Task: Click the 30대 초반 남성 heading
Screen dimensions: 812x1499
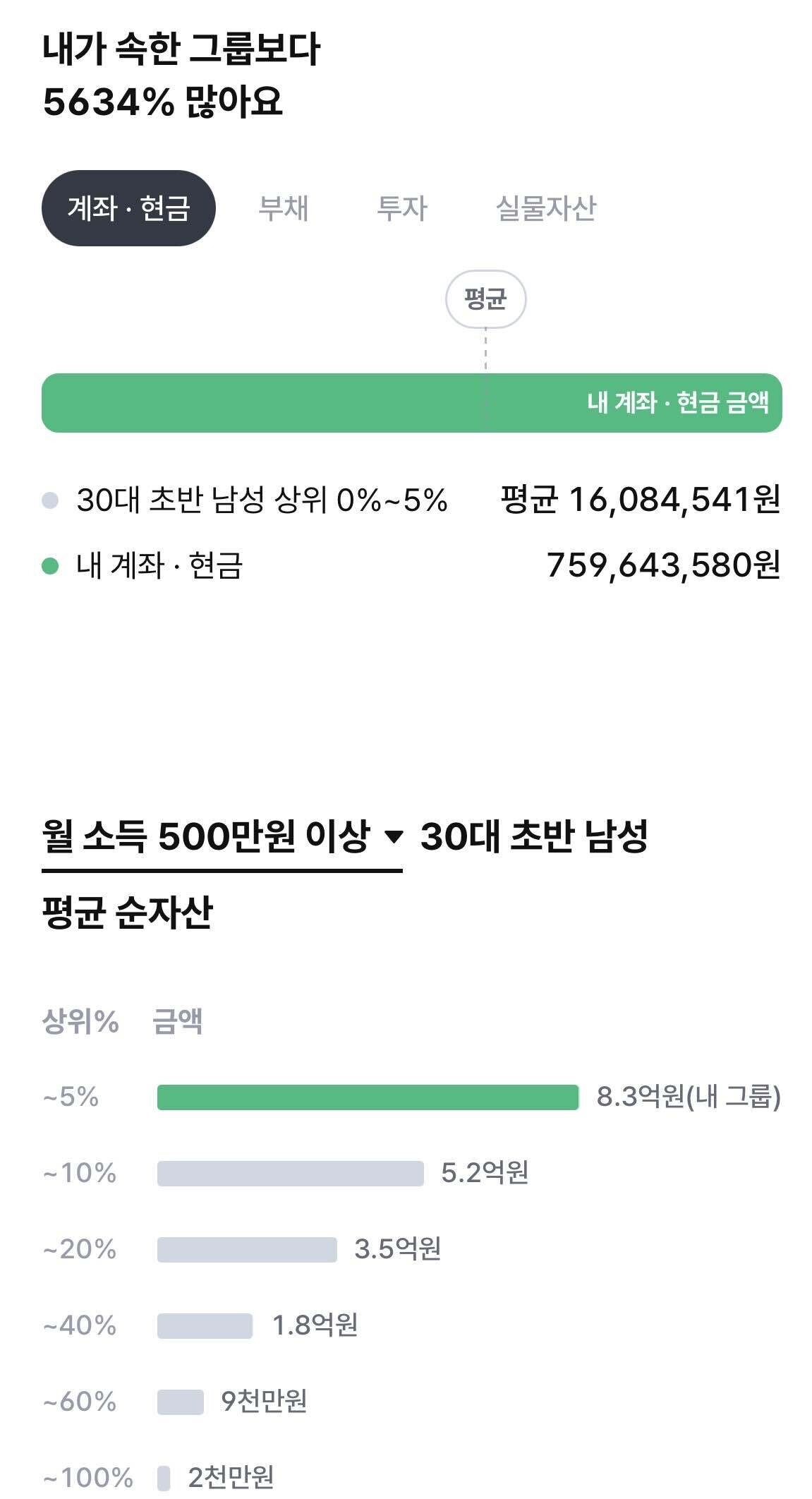Action: coord(536,835)
